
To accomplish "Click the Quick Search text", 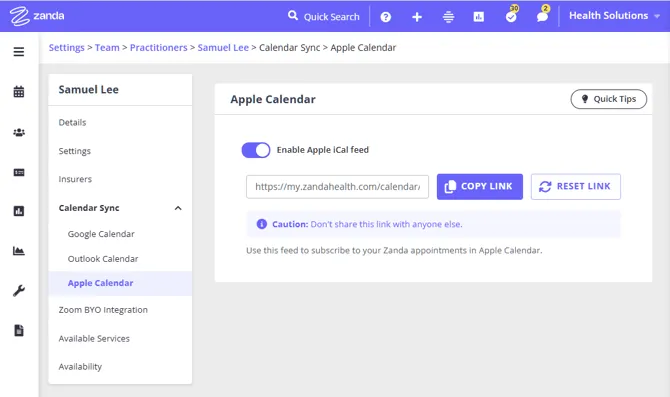I will click(x=332, y=17).
